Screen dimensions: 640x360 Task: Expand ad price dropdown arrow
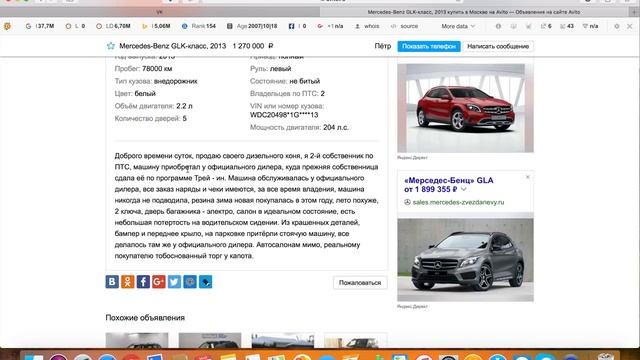(x=464, y=189)
